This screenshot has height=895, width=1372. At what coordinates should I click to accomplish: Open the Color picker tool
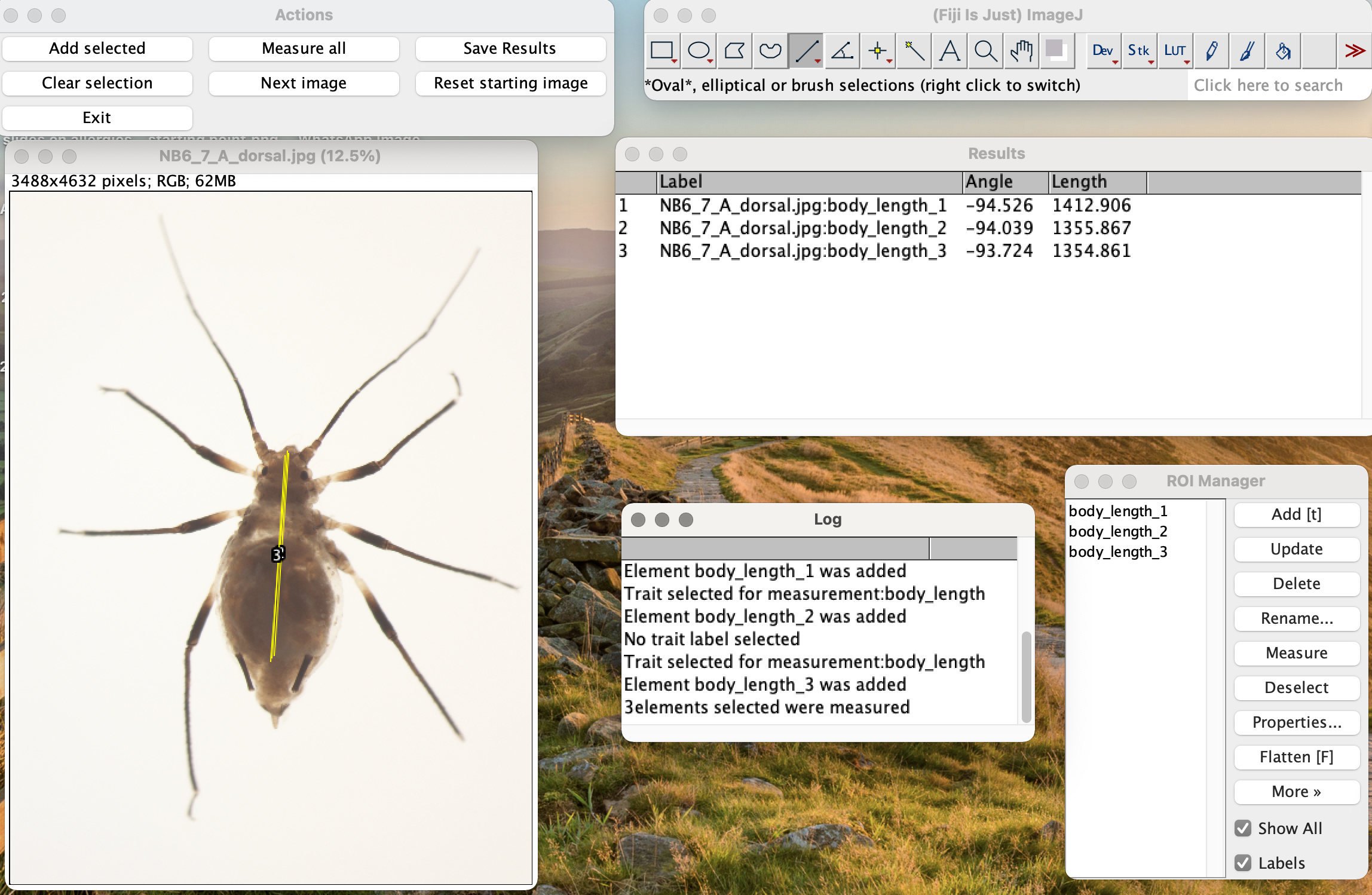pos(1056,51)
